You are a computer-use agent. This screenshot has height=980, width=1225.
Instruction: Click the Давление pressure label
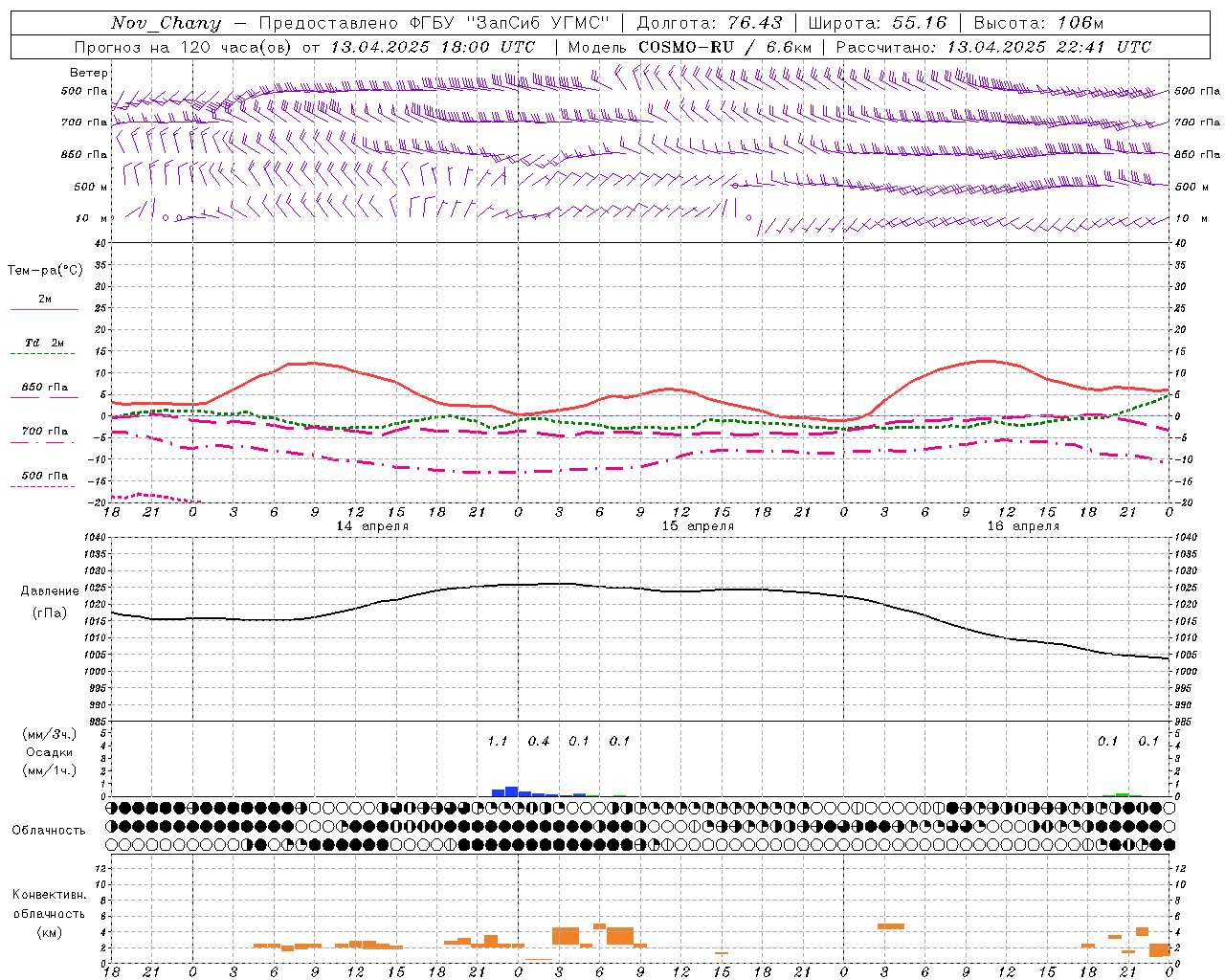pyautogui.click(x=50, y=591)
